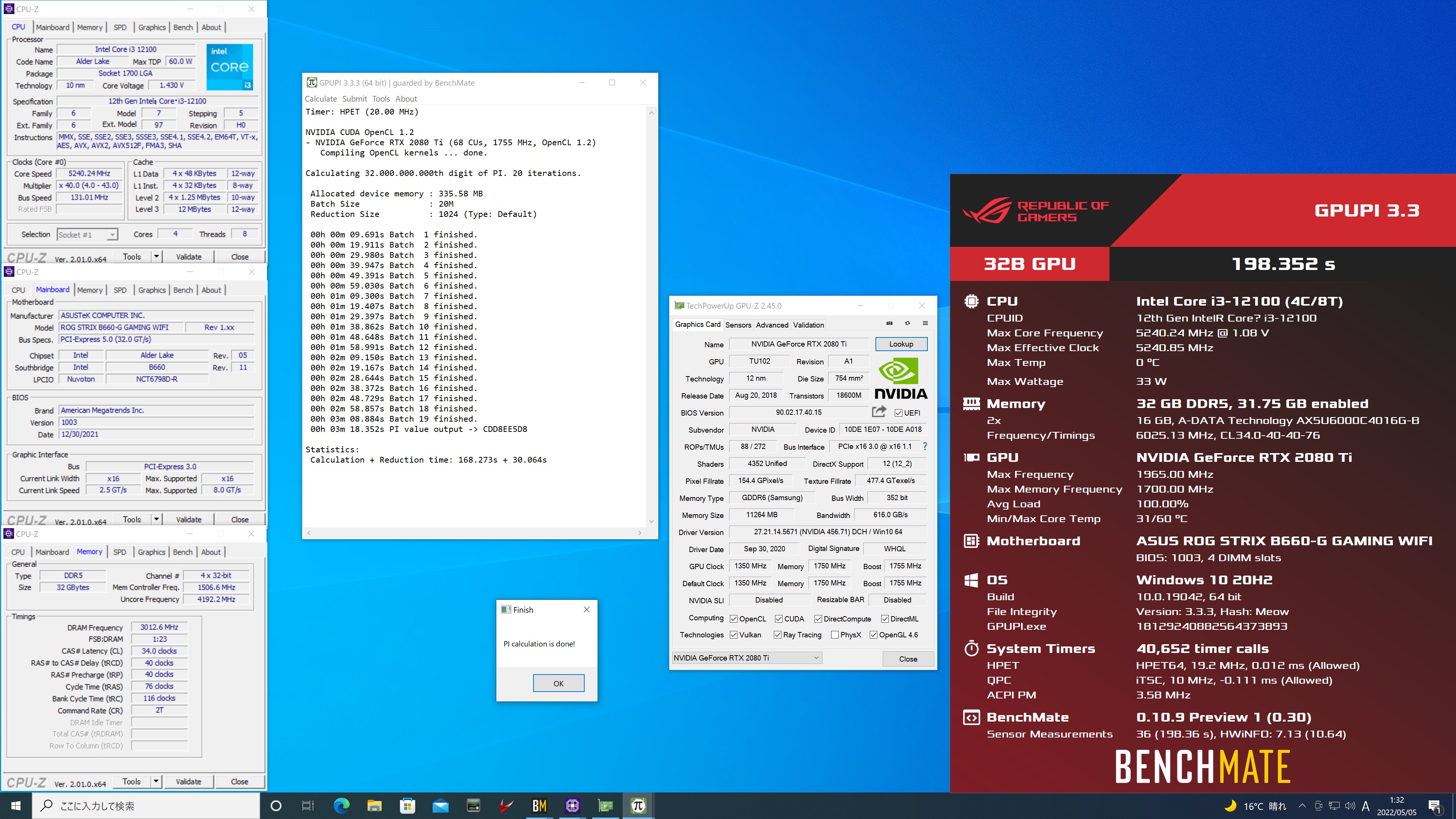Open the notification center icon
Screen dimensions: 1456x819
pos(1434,806)
